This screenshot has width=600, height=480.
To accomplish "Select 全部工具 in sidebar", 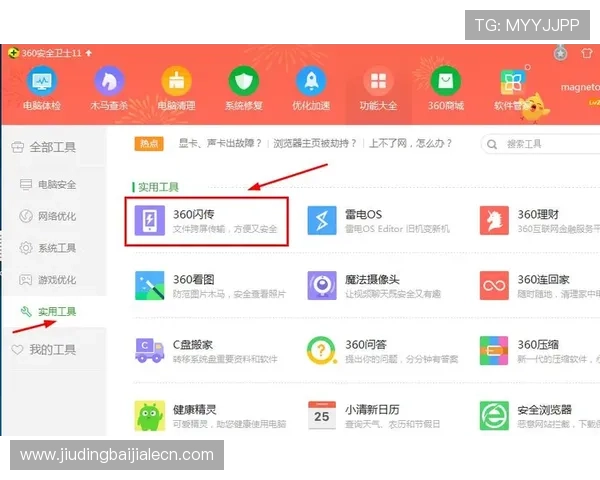I will click(x=43, y=147).
